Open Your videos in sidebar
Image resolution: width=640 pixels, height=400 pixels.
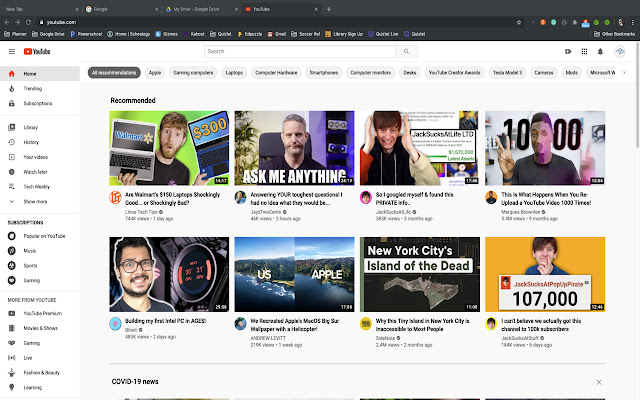pos(40,157)
